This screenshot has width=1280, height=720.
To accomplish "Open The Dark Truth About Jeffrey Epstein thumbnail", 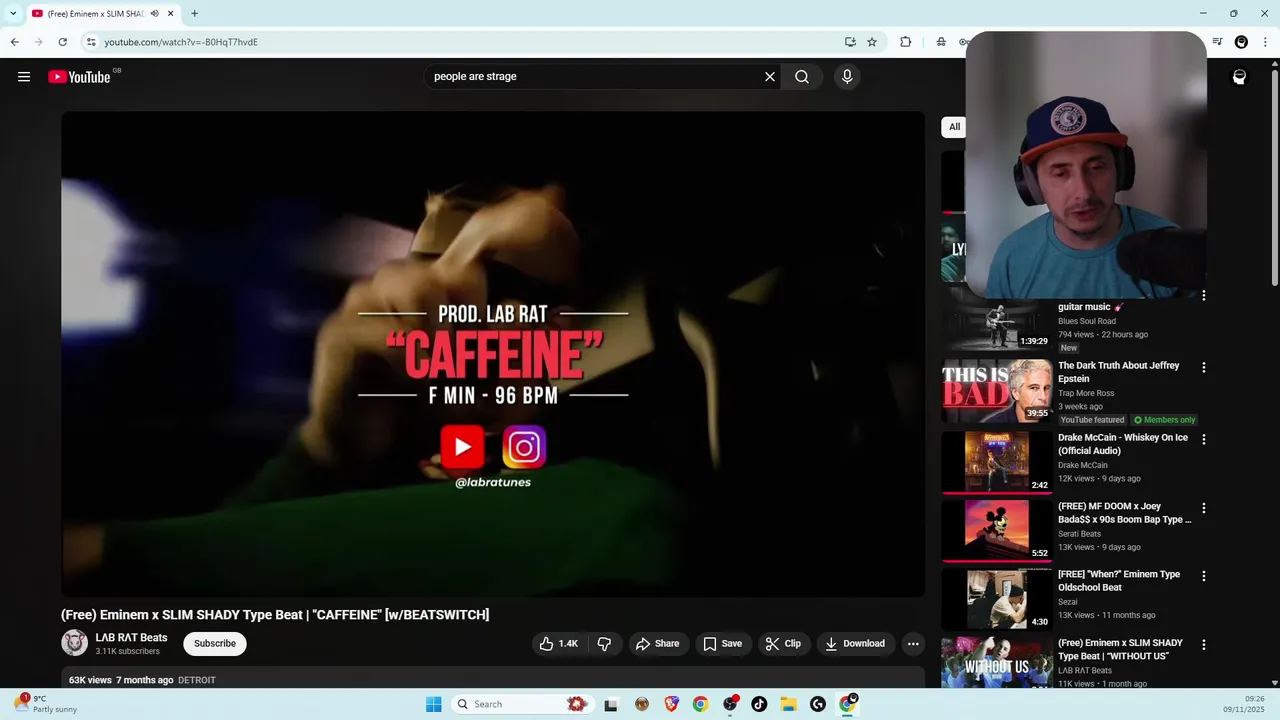I will coord(997,391).
